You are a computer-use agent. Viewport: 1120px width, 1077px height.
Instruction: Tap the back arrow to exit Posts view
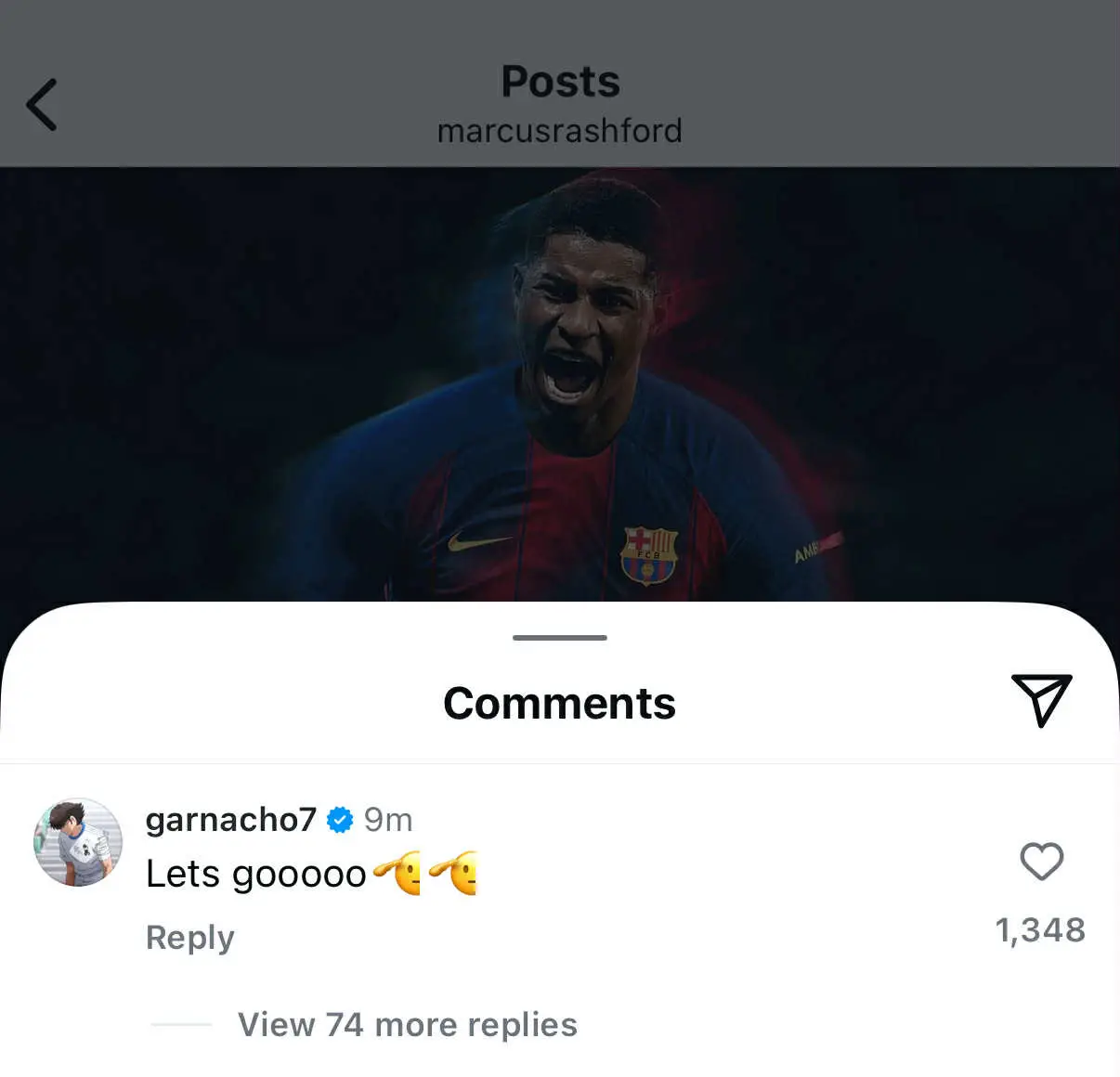coord(42,105)
